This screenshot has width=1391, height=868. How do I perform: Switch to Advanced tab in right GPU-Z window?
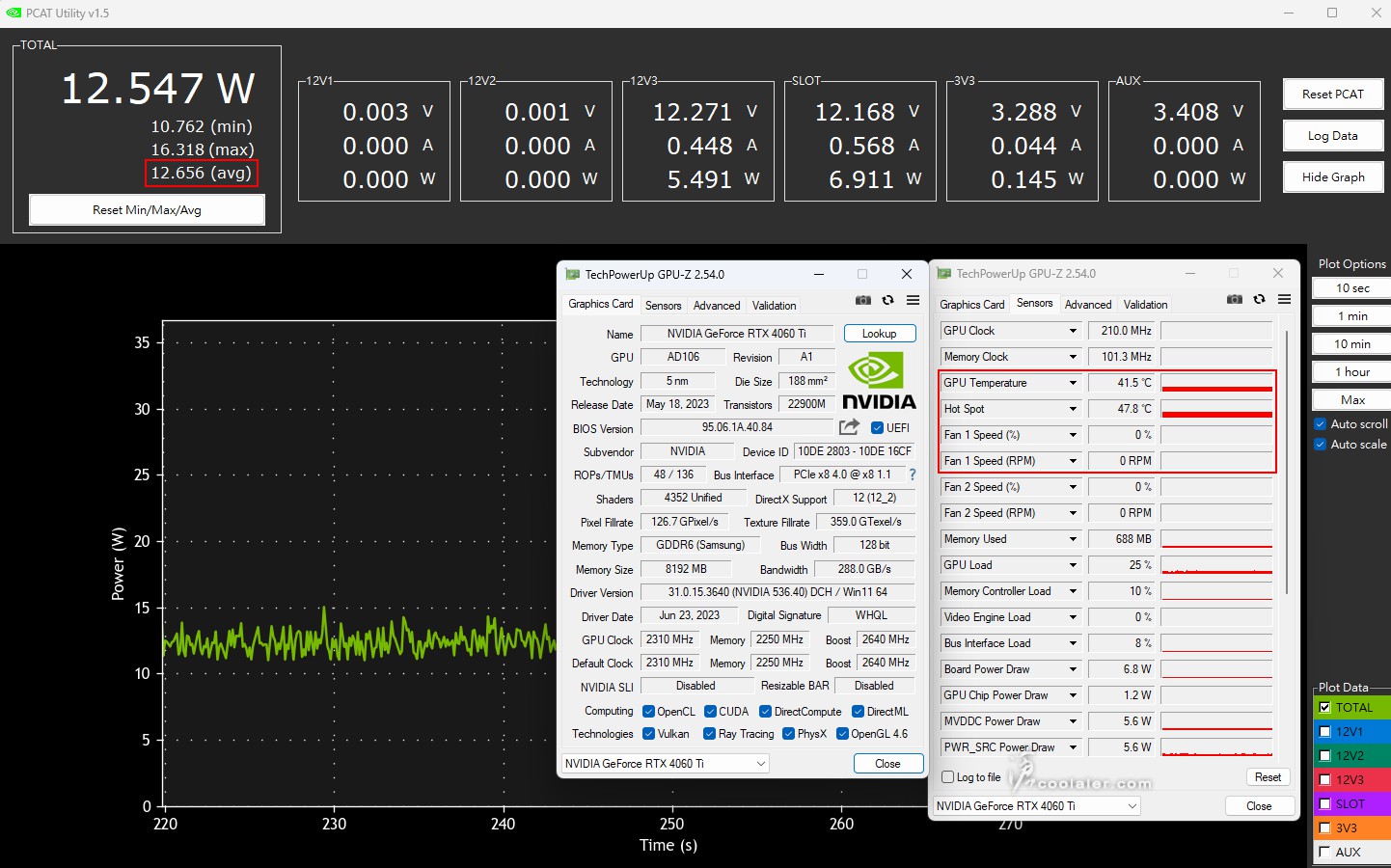pyautogui.click(x=1088, y=305)
